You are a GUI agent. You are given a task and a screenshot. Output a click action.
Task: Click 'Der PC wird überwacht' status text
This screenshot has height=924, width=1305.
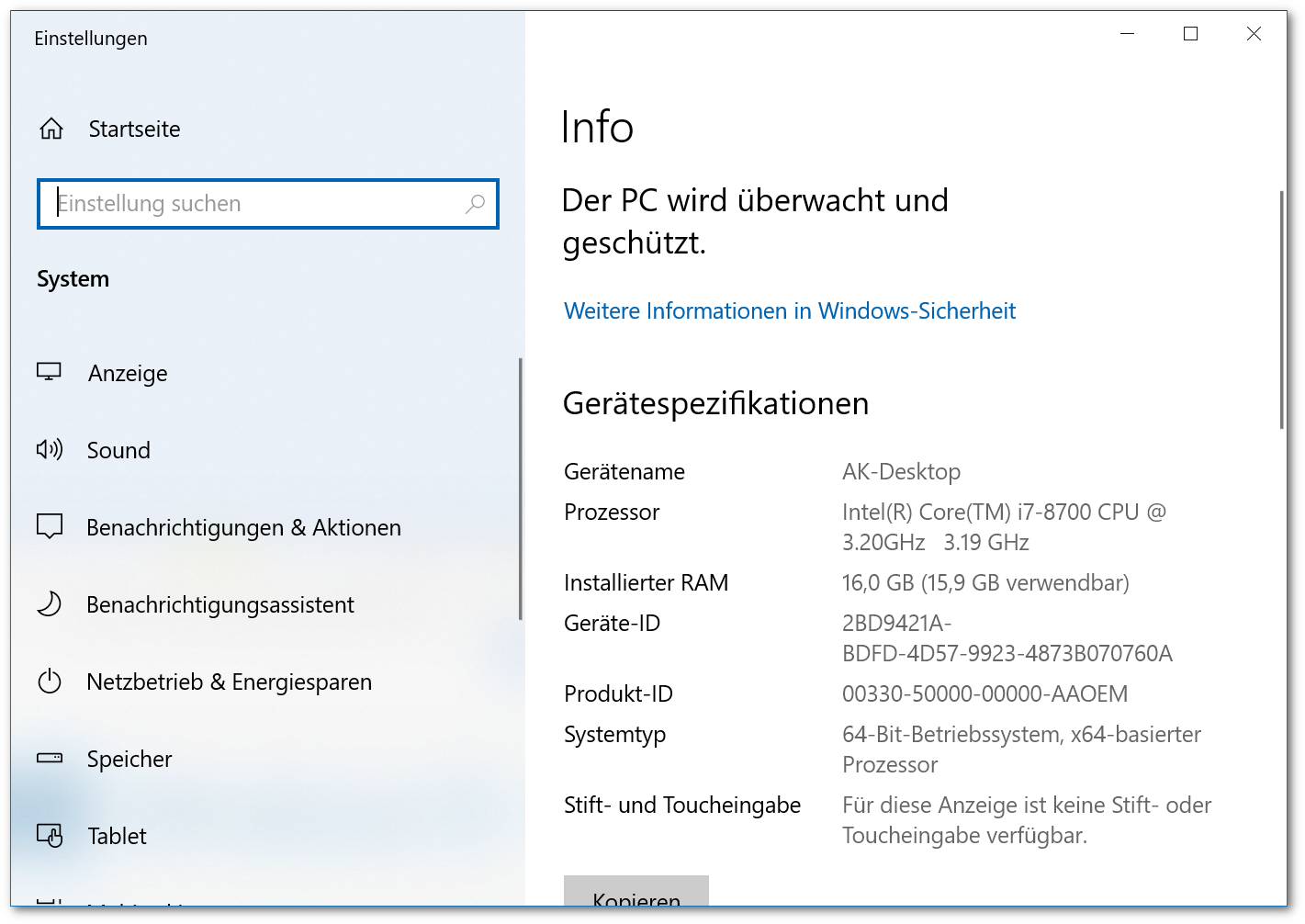[755, 221]
